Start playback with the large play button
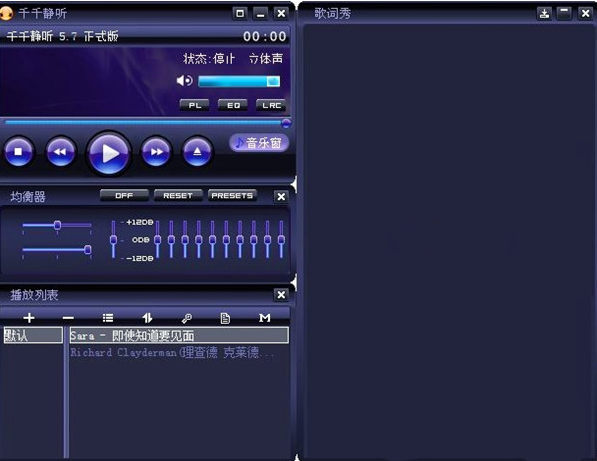597x461 pixels. pos(109,153)
